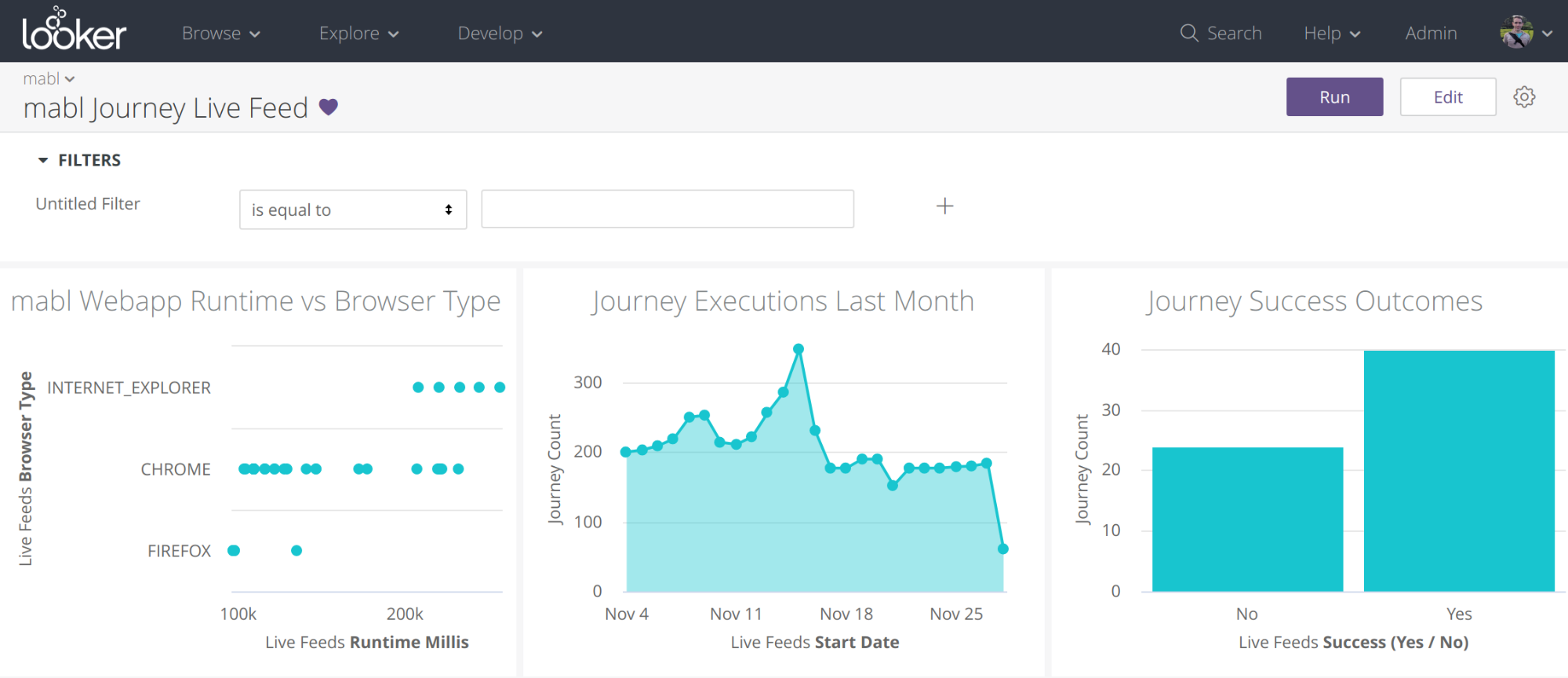The width and height of the screenshot is (1568, 678).
Task: Open the 'is equal to' condition dropdown
Action: 353,210
